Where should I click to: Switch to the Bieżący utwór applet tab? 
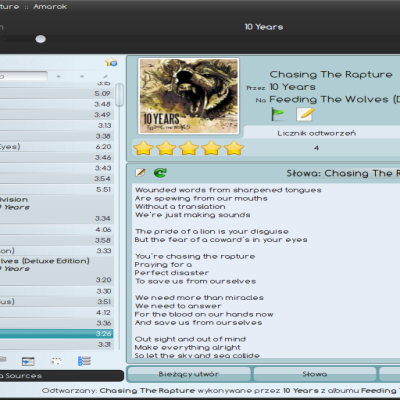coord(189,374)
